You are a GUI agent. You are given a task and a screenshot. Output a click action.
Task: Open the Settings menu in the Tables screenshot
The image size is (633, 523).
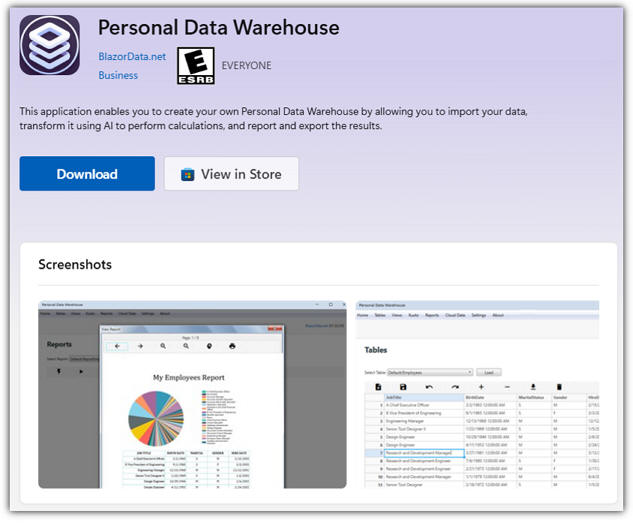point(479,315)
